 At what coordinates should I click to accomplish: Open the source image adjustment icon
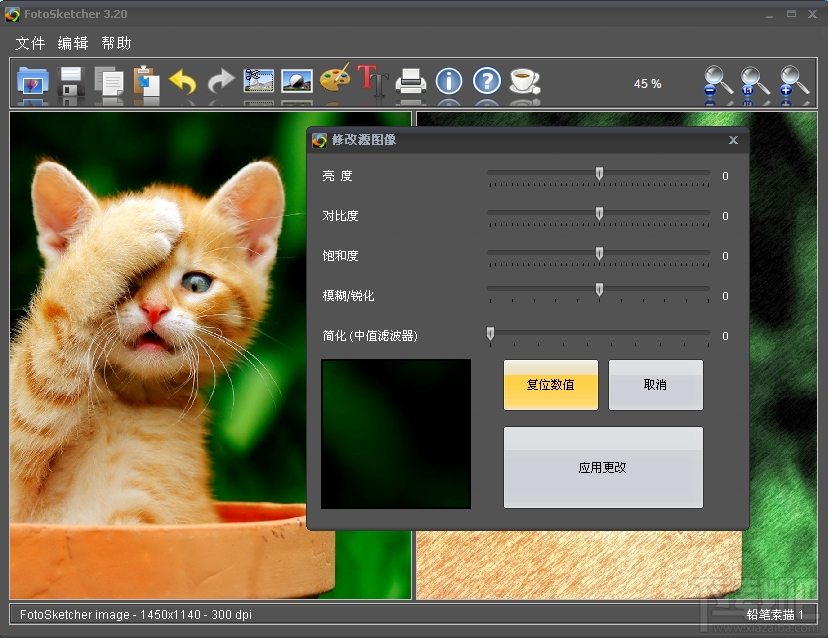click(297, 81)
